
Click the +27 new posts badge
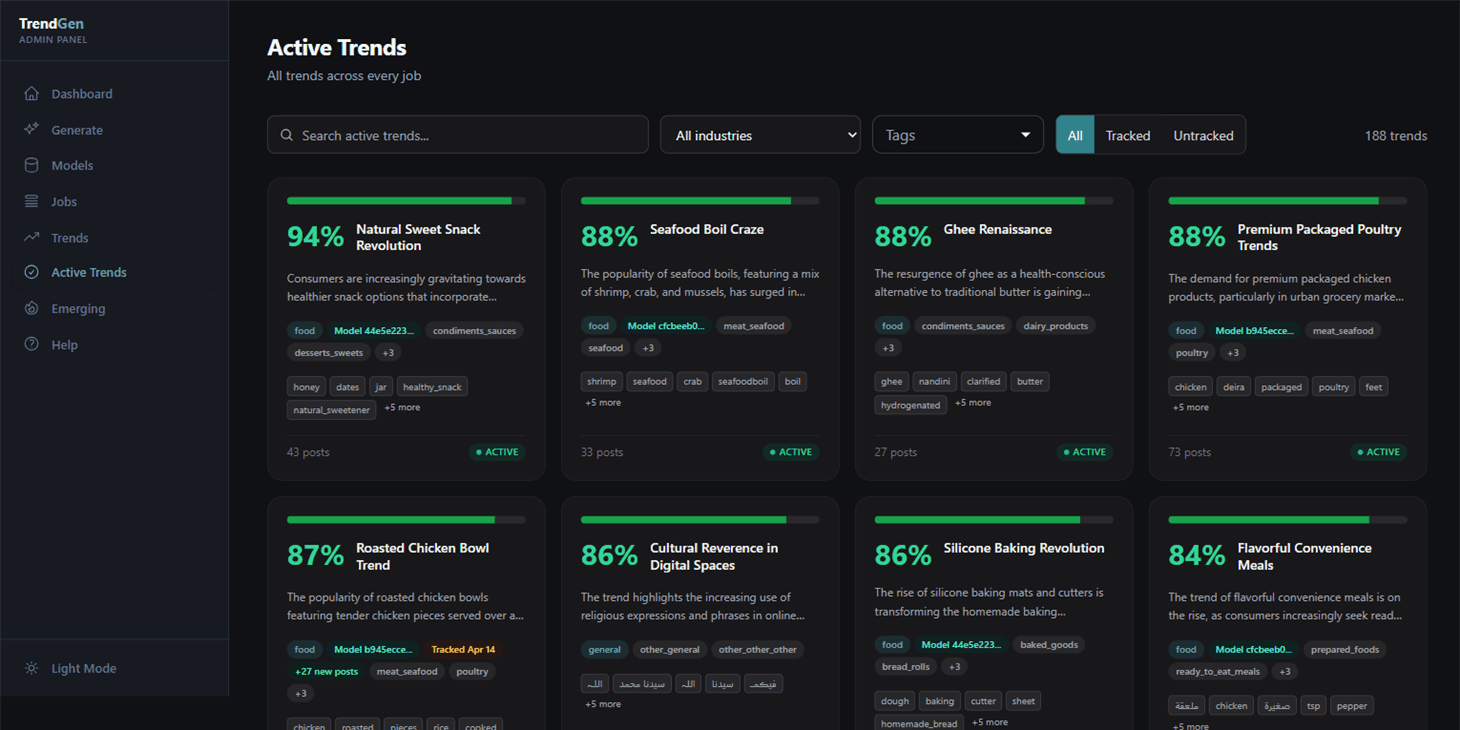pos(326,671)
